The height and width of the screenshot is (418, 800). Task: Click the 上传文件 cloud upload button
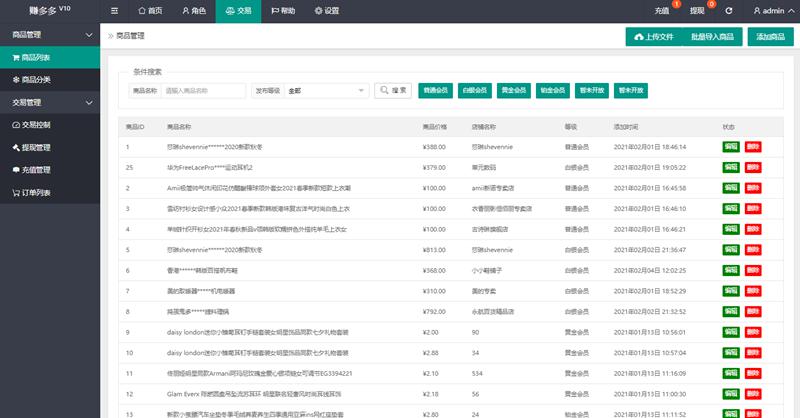[x=656, y=37]
